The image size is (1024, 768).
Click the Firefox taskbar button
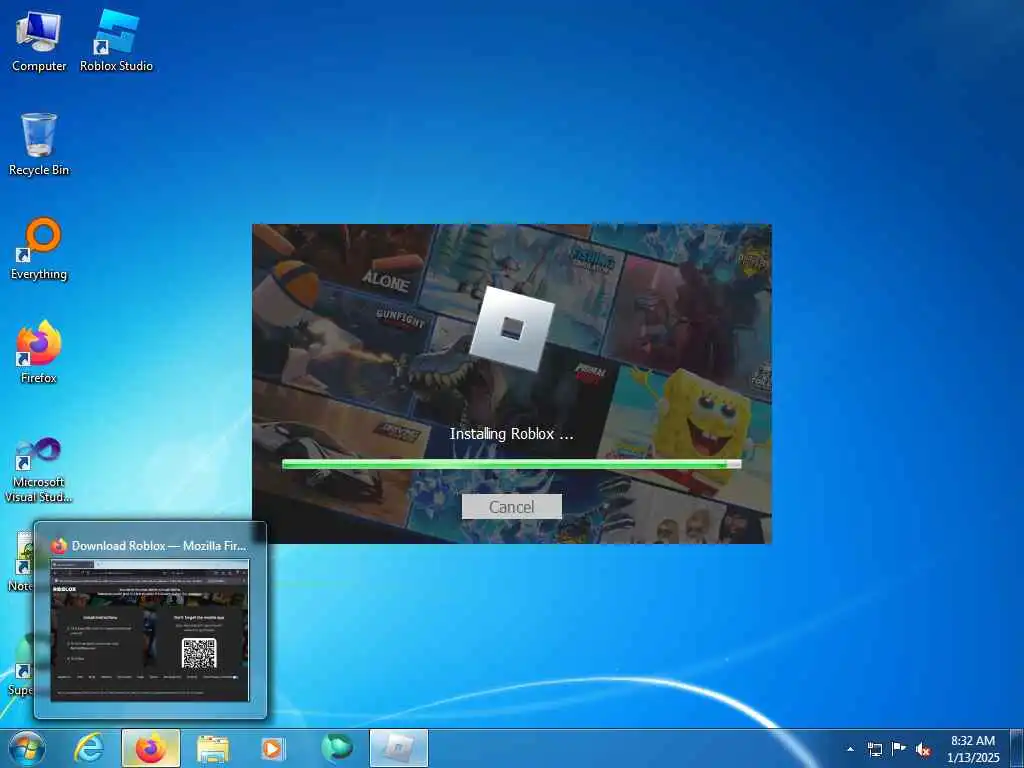[151, 748]
